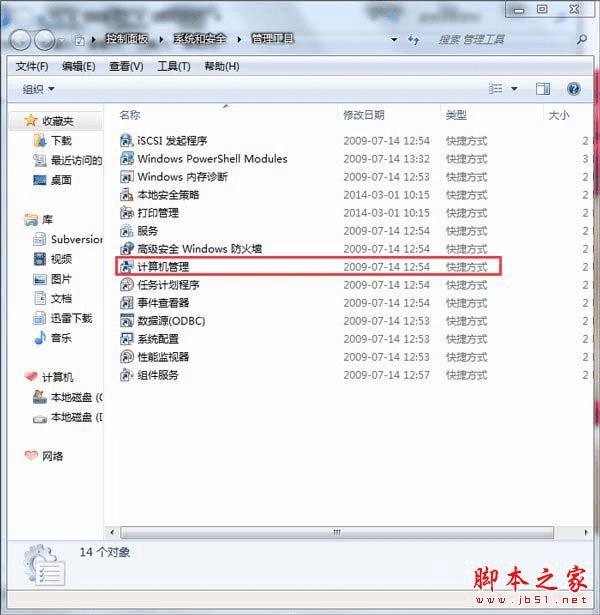Expand the view options dropdown arrow

[x=514, y=89]
